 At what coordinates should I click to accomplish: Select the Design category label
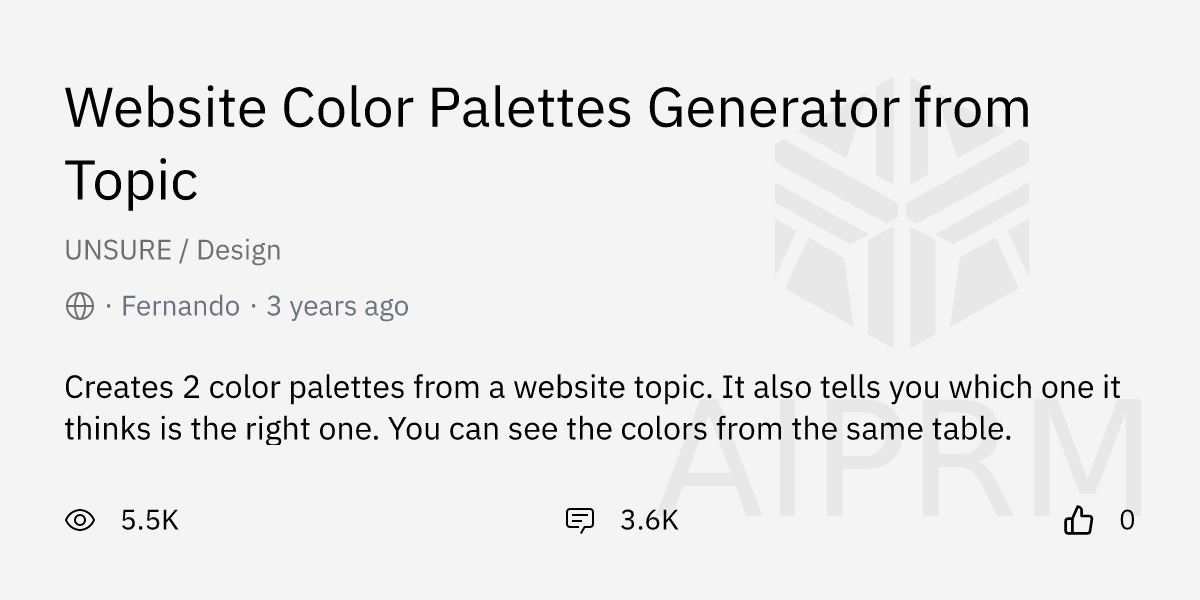238,250
